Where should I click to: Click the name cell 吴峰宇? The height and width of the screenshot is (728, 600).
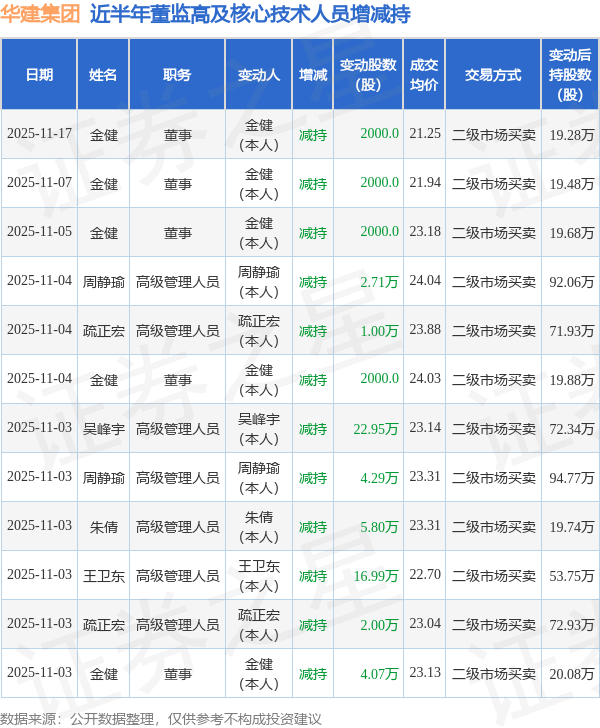104,429
